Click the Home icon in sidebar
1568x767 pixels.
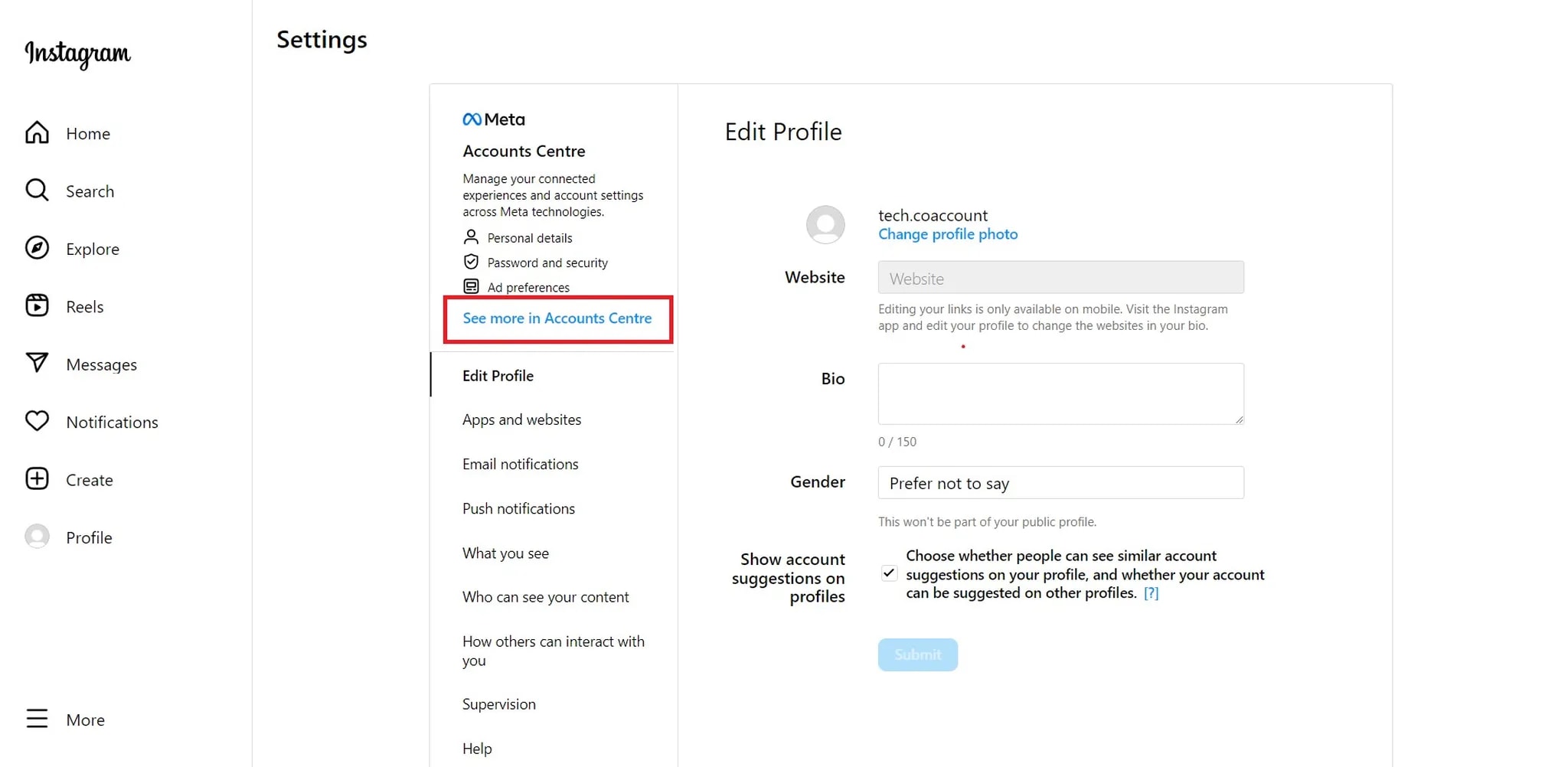37,133
